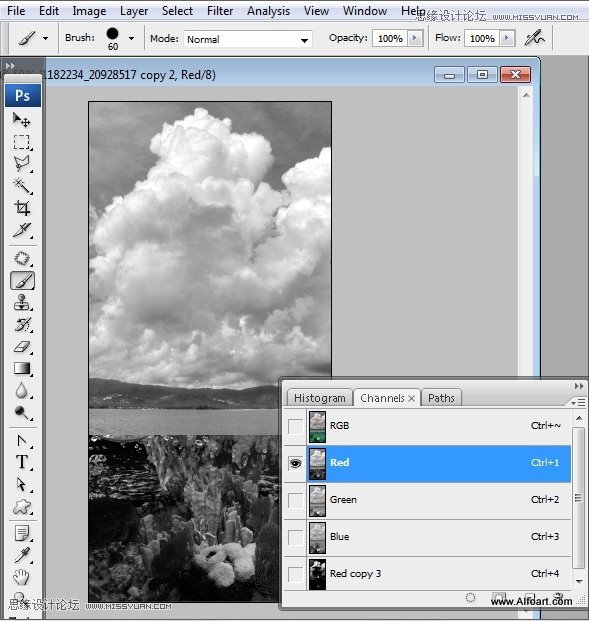Open the Analysis menu
Viewport: 589px width, 621px height.
(268, 11)
